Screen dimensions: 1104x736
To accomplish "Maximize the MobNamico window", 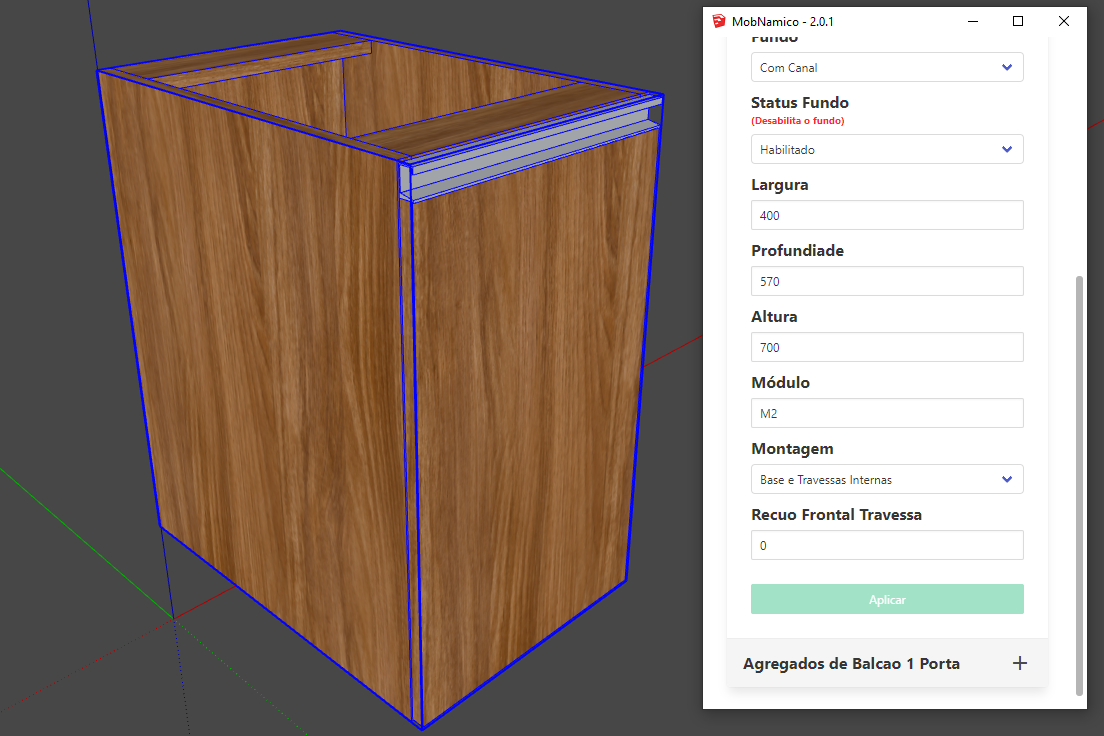I will 1018,21.
